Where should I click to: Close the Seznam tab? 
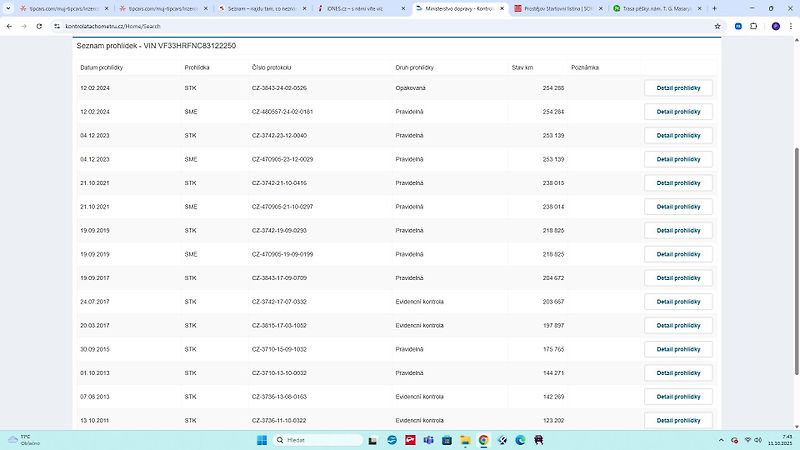click(305, 9)
